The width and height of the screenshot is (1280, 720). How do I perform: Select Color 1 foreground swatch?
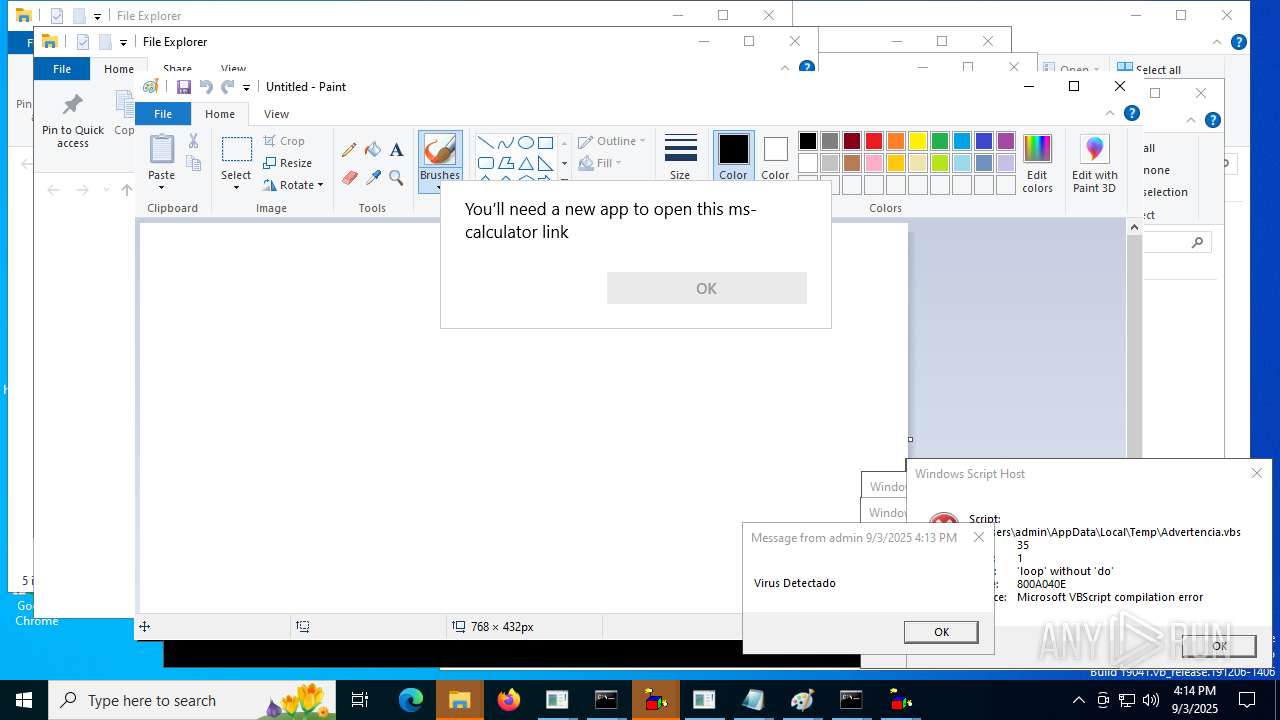pyautogui.click(x=733, y=157)
